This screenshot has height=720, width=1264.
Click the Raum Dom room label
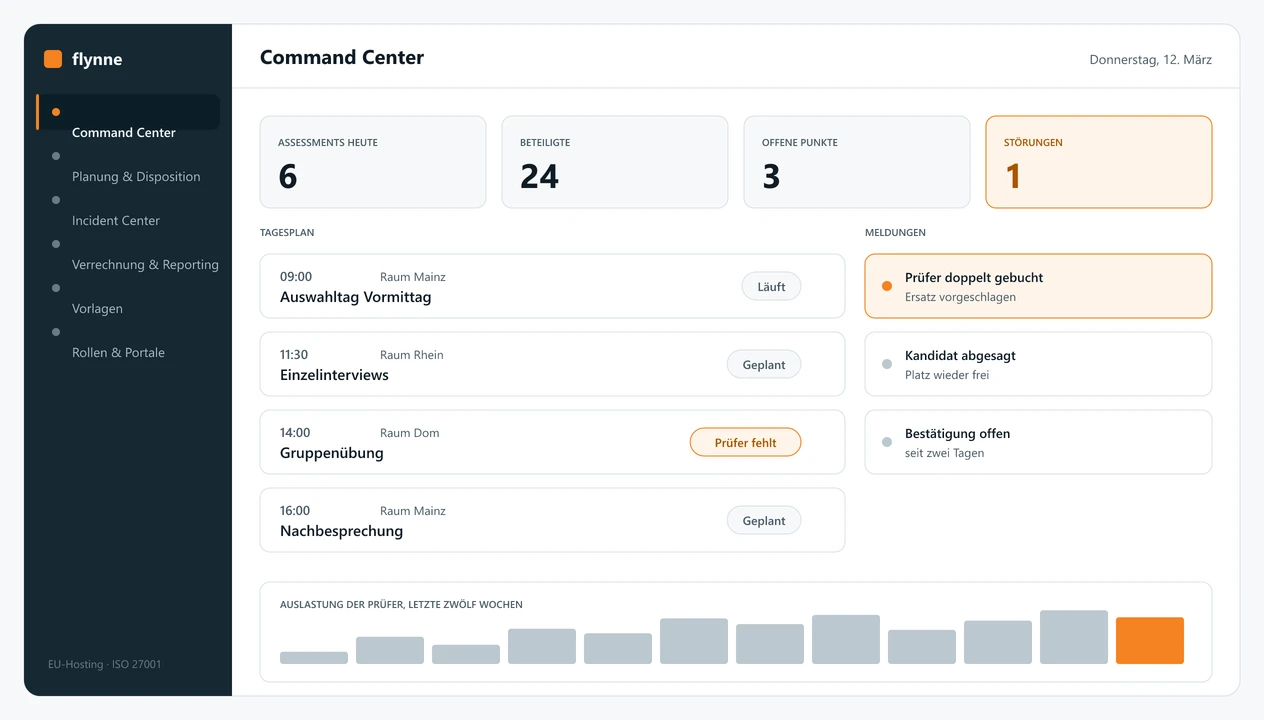pyautogui.click(x=410, y=433)
